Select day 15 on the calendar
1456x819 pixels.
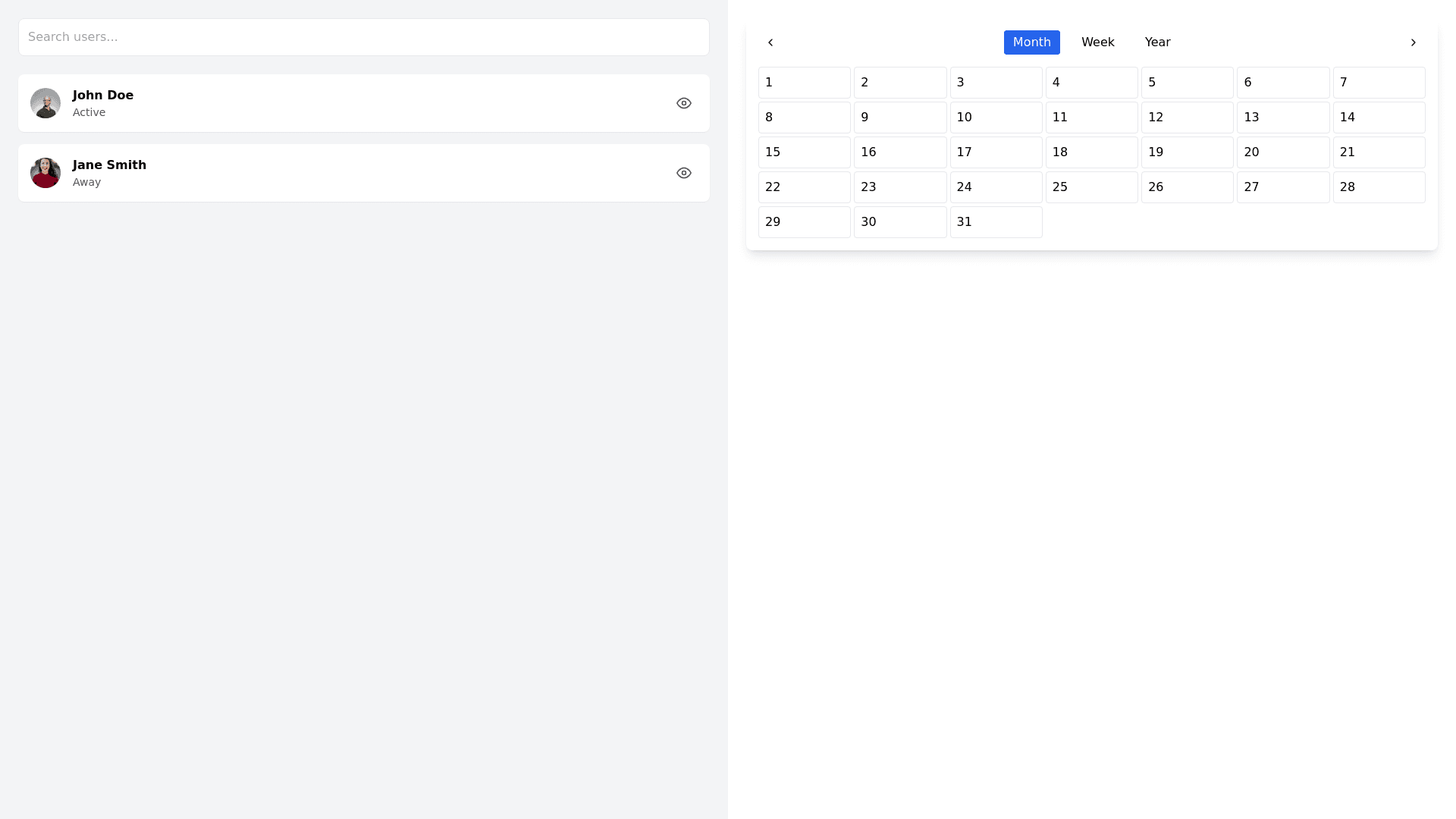pos(804,152)
